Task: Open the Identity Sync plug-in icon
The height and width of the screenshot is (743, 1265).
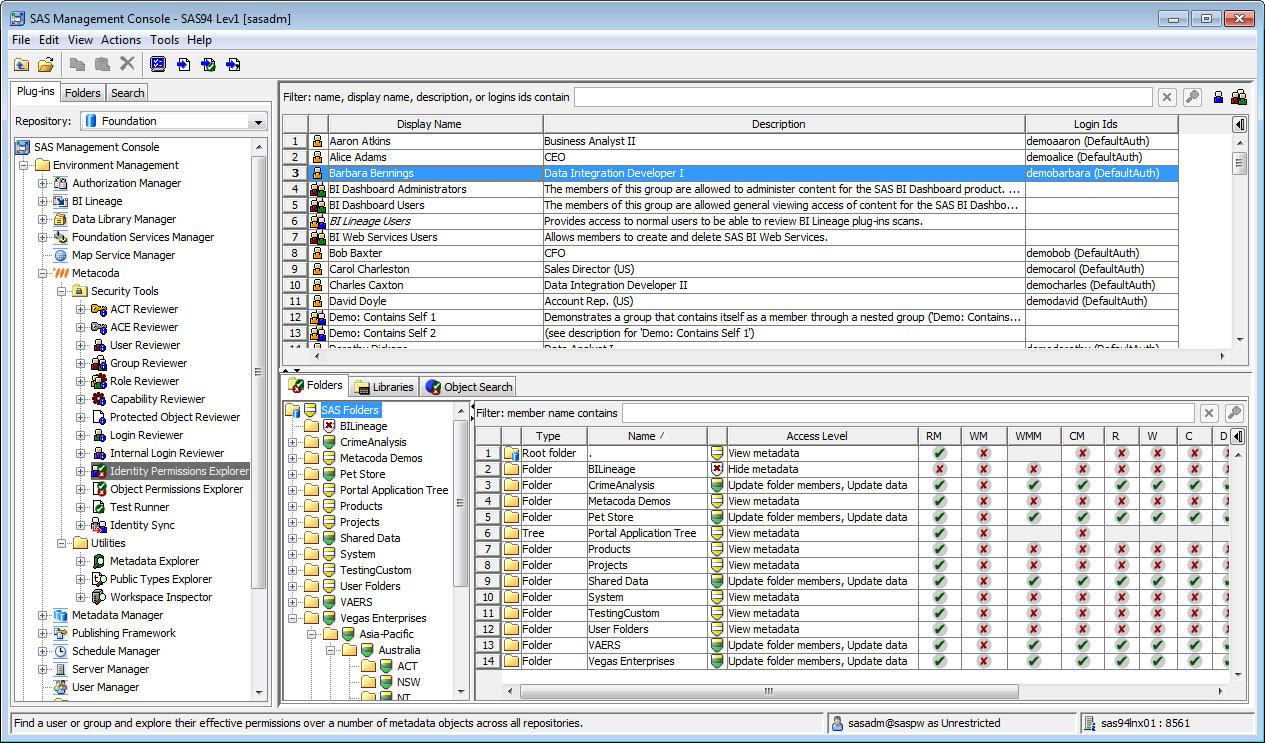Action: click(x=99, y=525)
